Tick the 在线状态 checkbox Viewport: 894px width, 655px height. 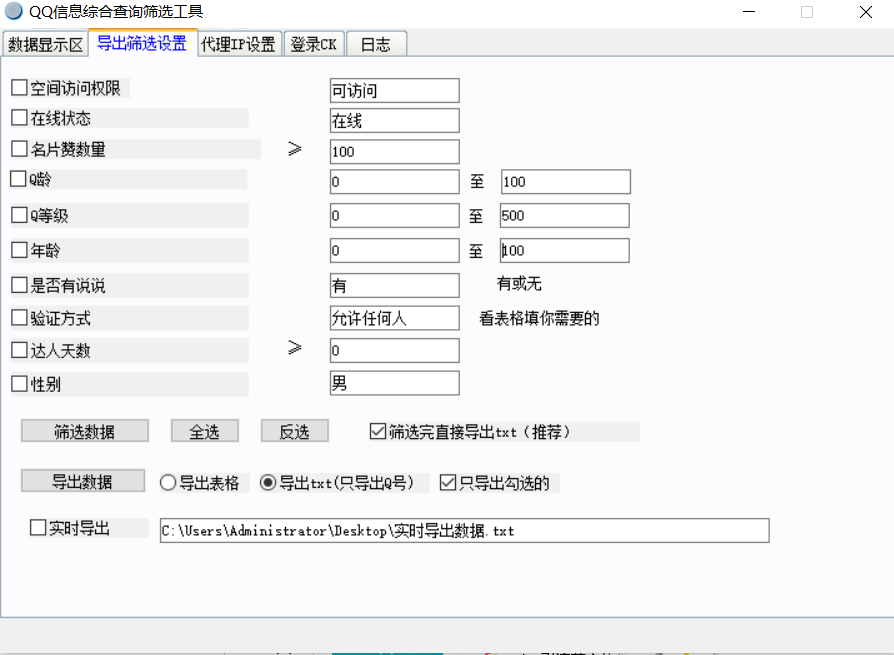tap(20, 119)
